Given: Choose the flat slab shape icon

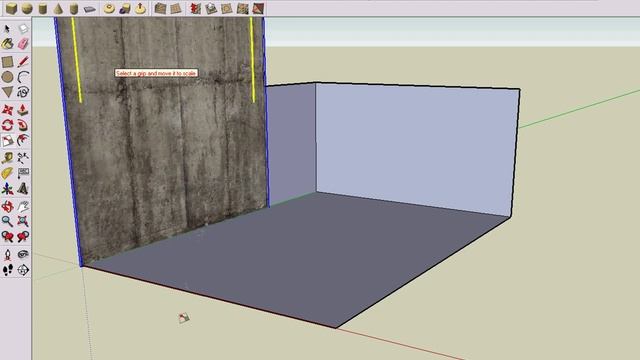Looking at the screenshot, I should pos(89,9).
